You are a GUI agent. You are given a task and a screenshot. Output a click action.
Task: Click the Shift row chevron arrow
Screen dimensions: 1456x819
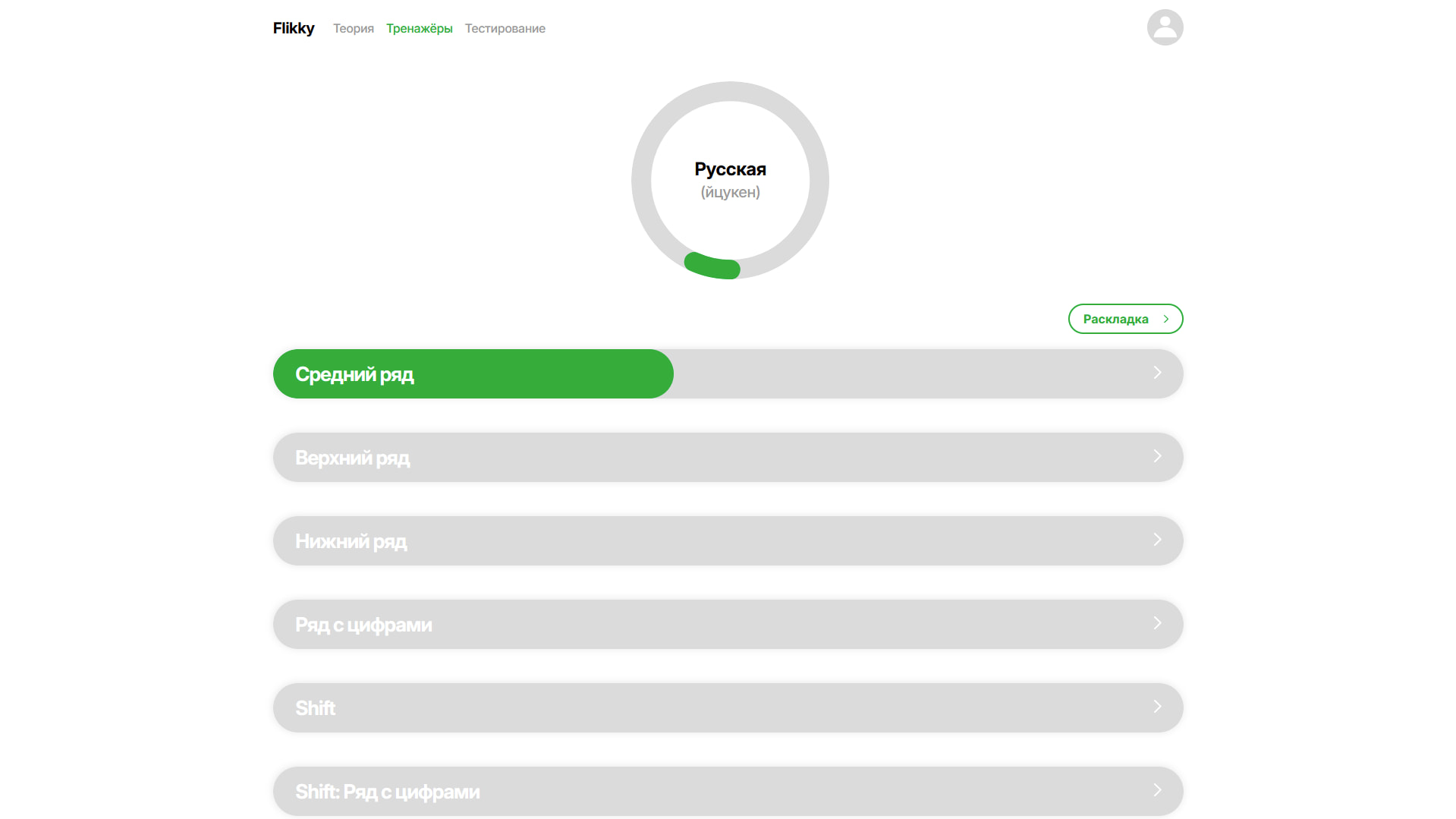point(1157,707)
